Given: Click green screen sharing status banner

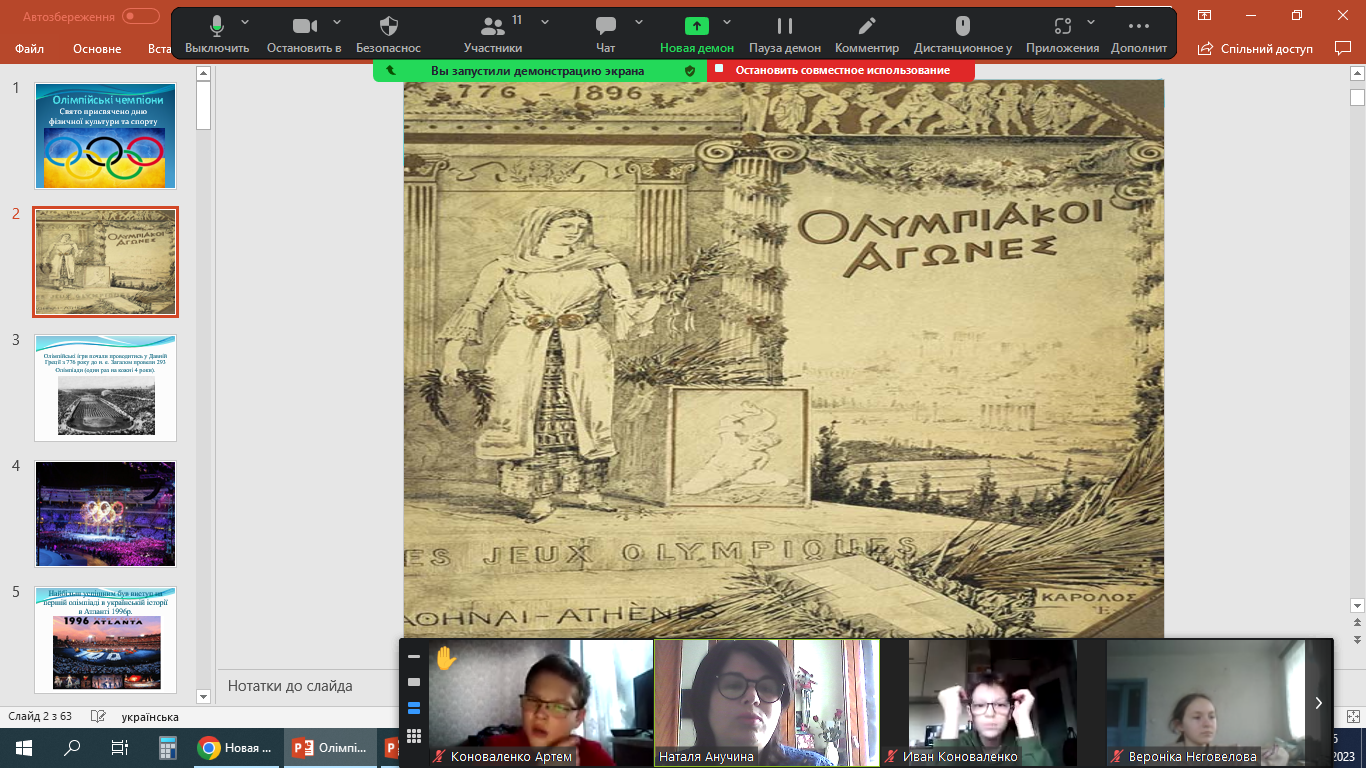Looking at the screenshot, I should [539, 70].
